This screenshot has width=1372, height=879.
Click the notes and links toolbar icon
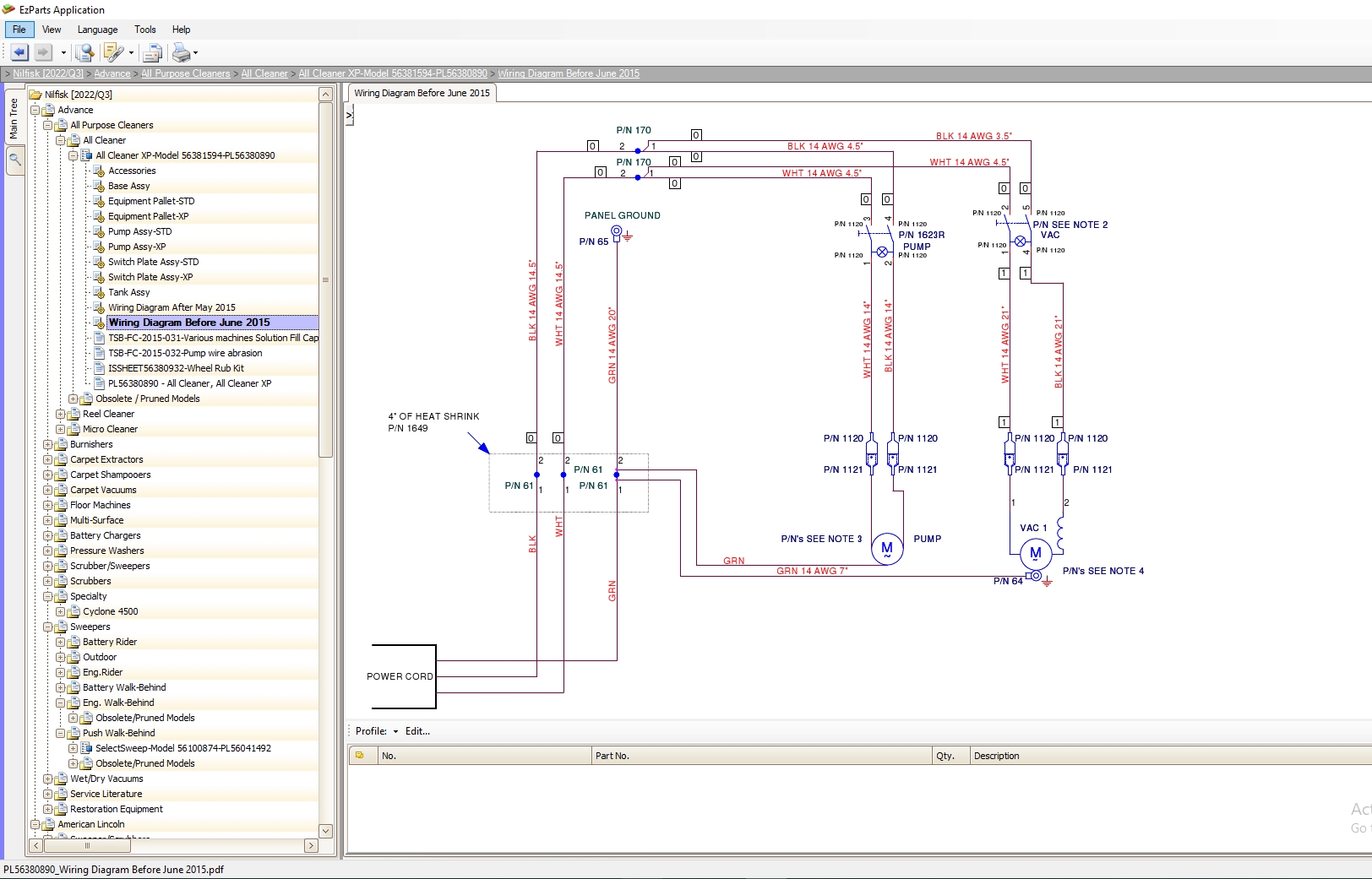115,52
